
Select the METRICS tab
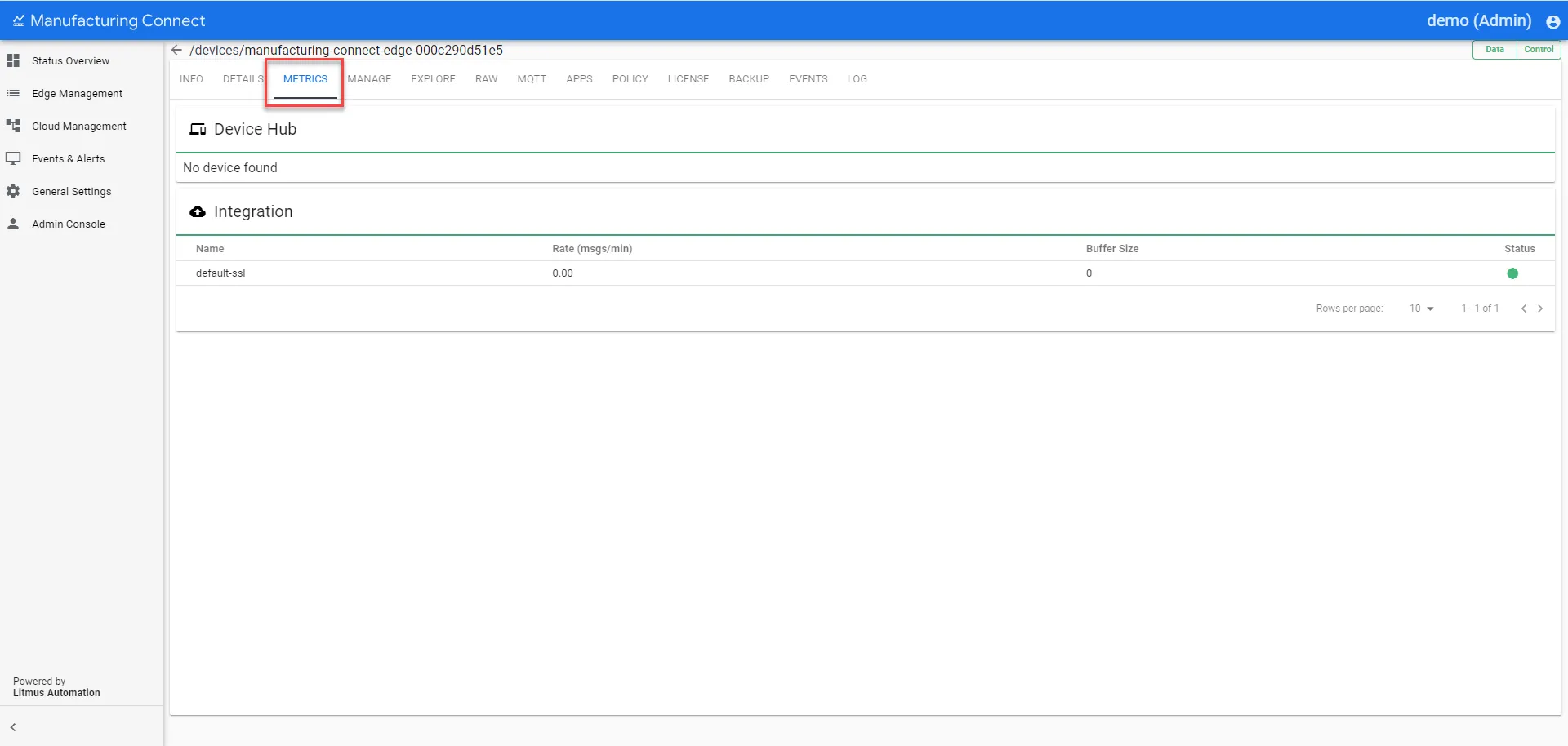click(x=305, y=79)
